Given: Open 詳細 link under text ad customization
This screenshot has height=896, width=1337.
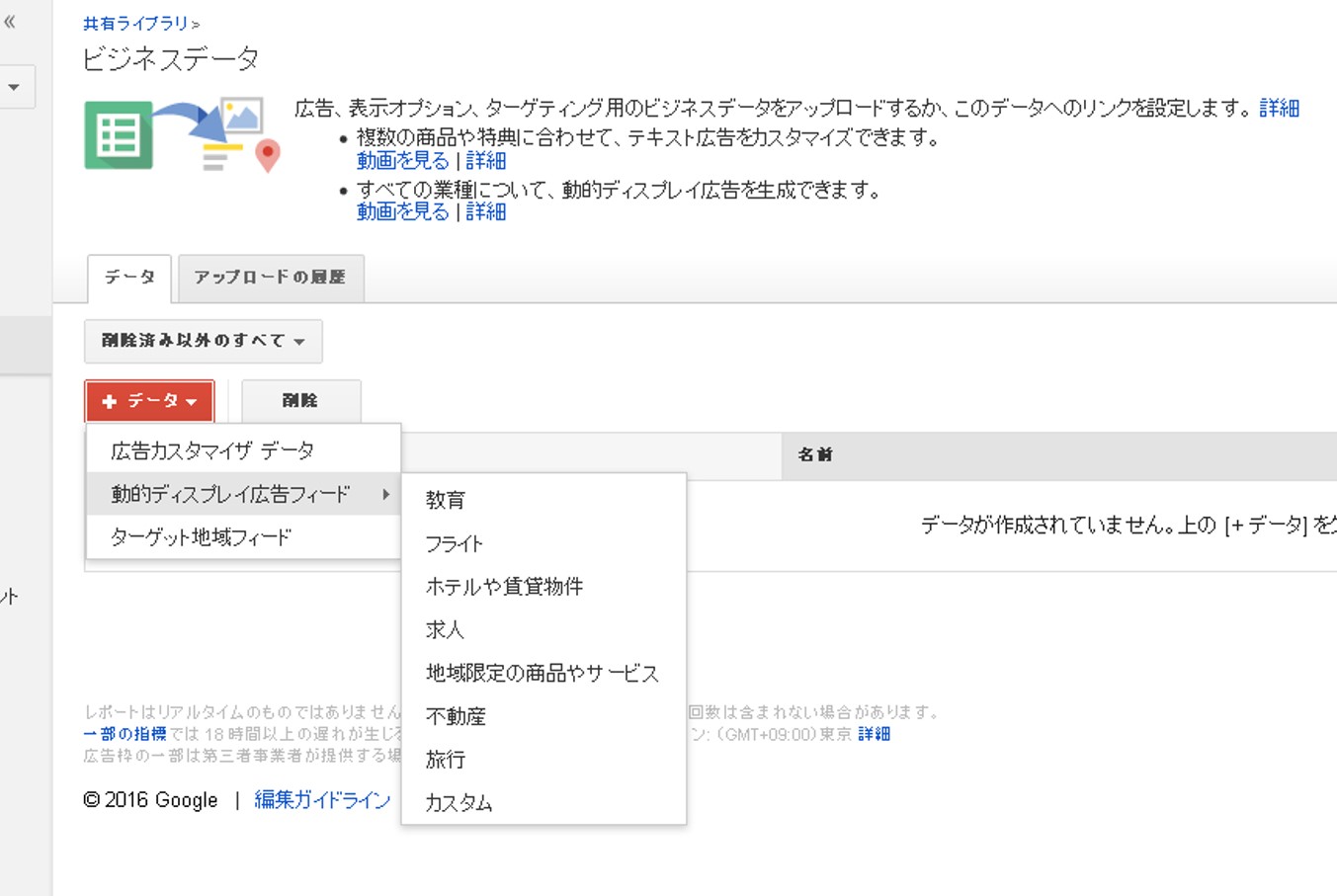Looking at the screenshot, I should click(x=486, y=160).
